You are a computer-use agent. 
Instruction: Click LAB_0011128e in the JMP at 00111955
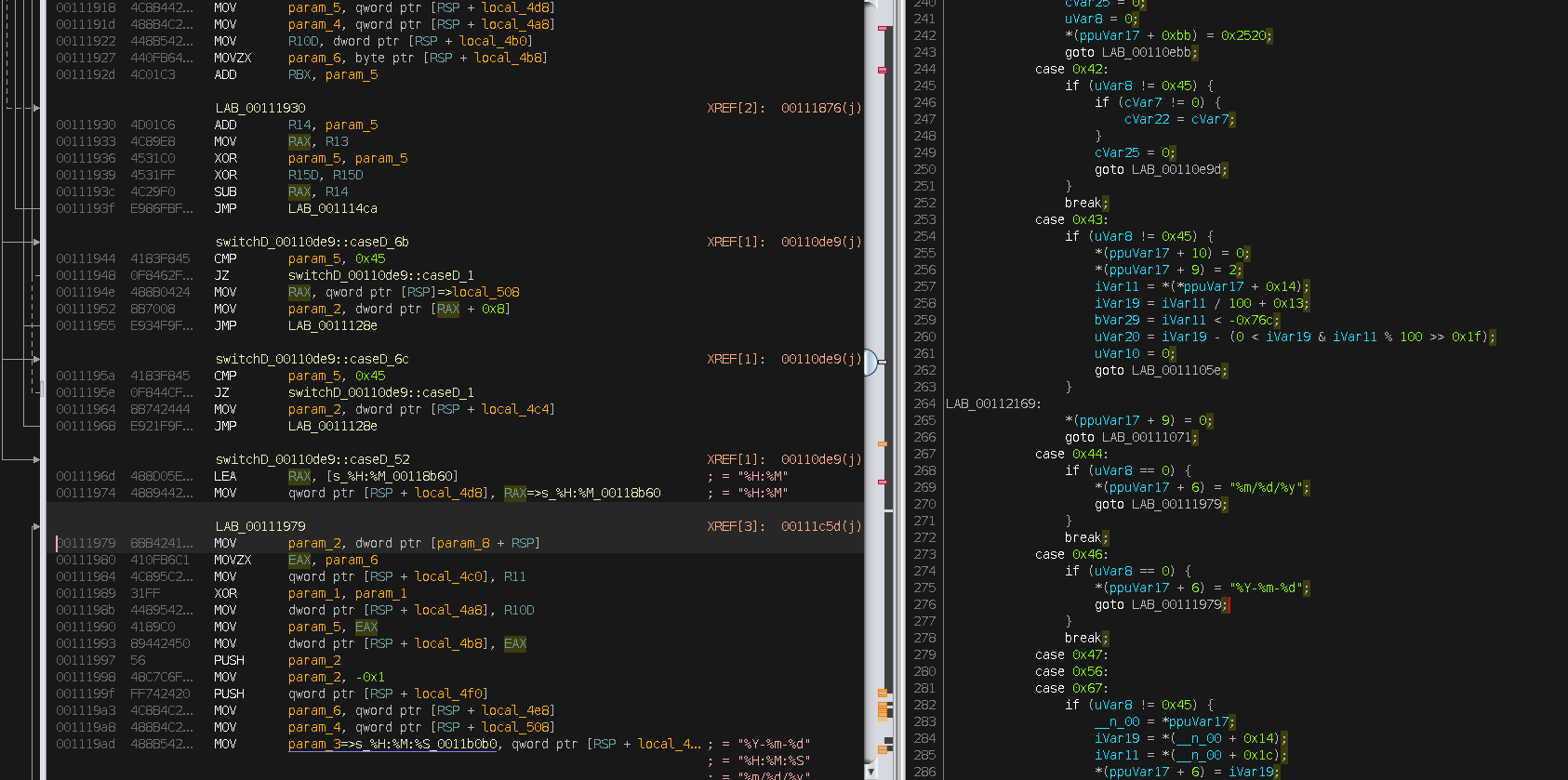pyautogui.click(x=332, y=325)
